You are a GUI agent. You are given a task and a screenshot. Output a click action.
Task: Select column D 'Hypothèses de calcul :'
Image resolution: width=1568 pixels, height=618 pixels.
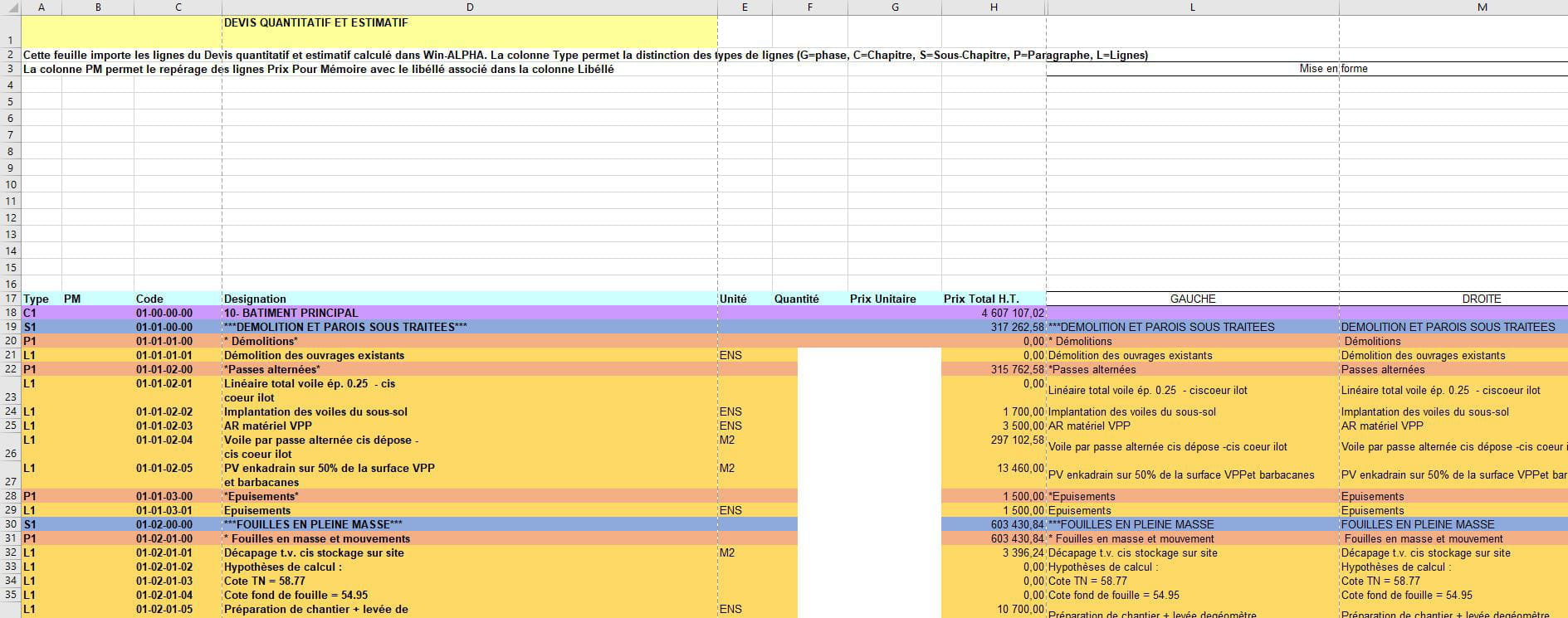pos(470,567)
